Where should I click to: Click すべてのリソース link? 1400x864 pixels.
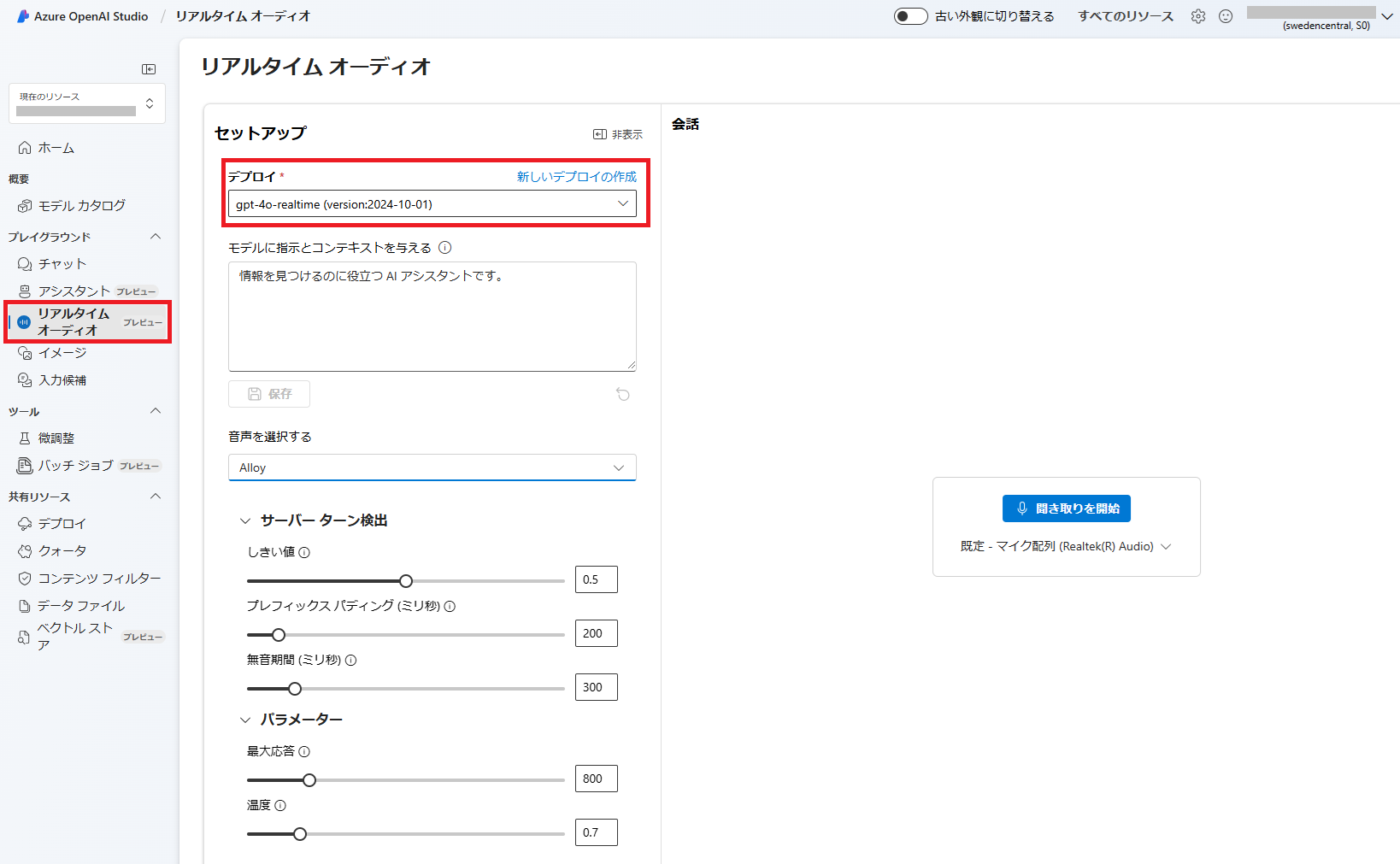click(x=1126, y=16)
